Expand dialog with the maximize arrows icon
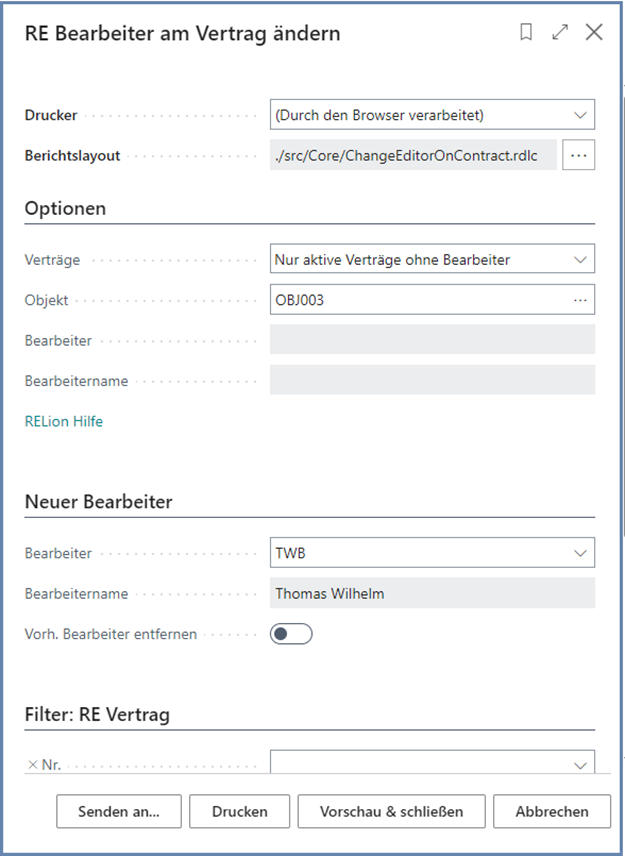Image resolution: width=625 pixels, height=856 pixels. coord(560,33)
